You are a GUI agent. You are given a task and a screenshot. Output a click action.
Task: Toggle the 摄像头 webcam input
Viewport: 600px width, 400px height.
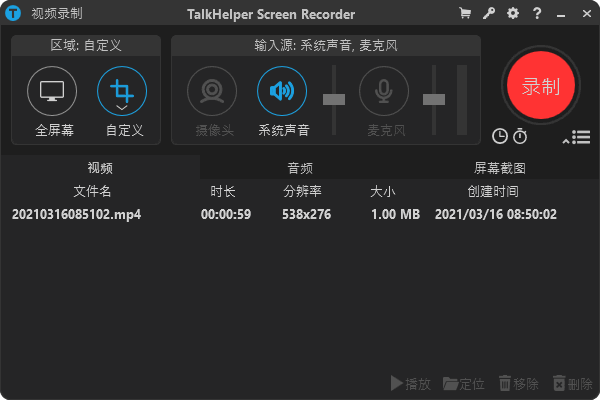[212, 92]
